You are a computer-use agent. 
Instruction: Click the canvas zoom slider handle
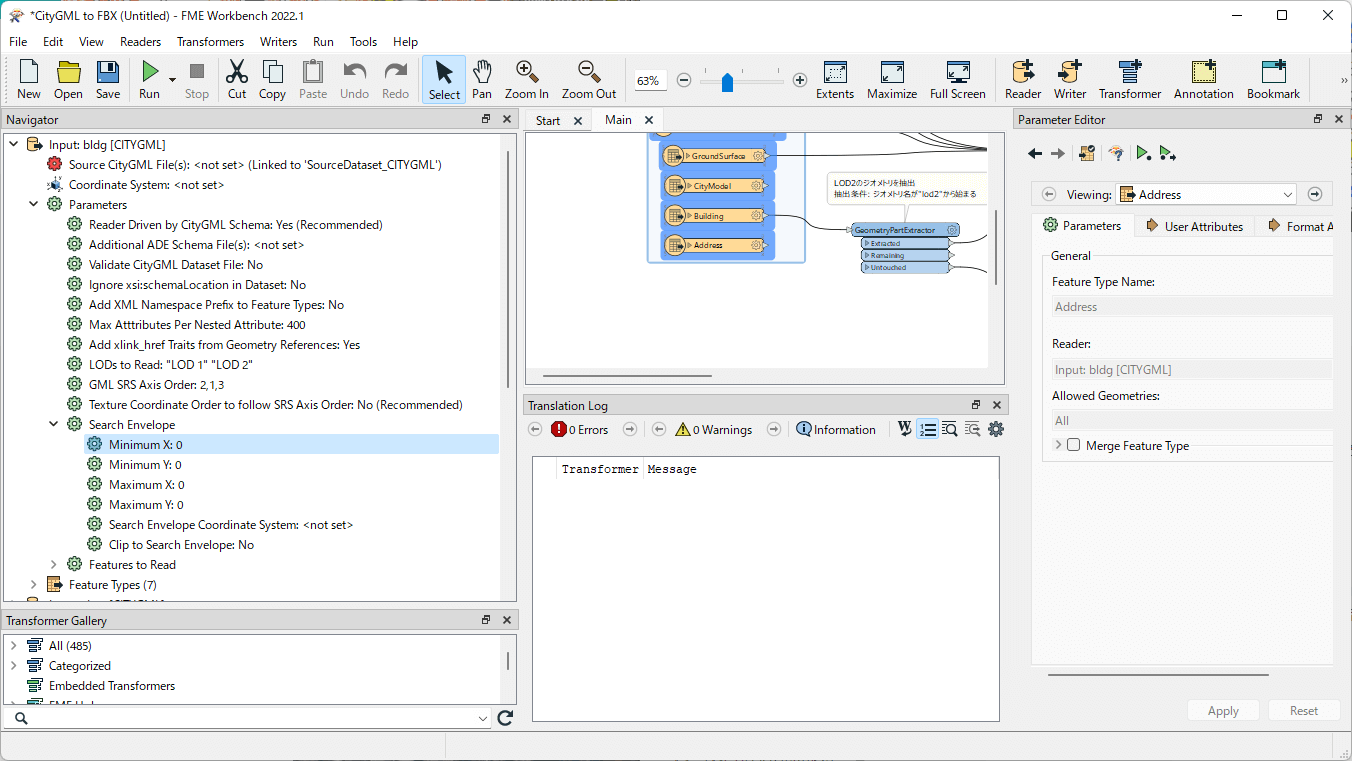(x=728, y=81)
